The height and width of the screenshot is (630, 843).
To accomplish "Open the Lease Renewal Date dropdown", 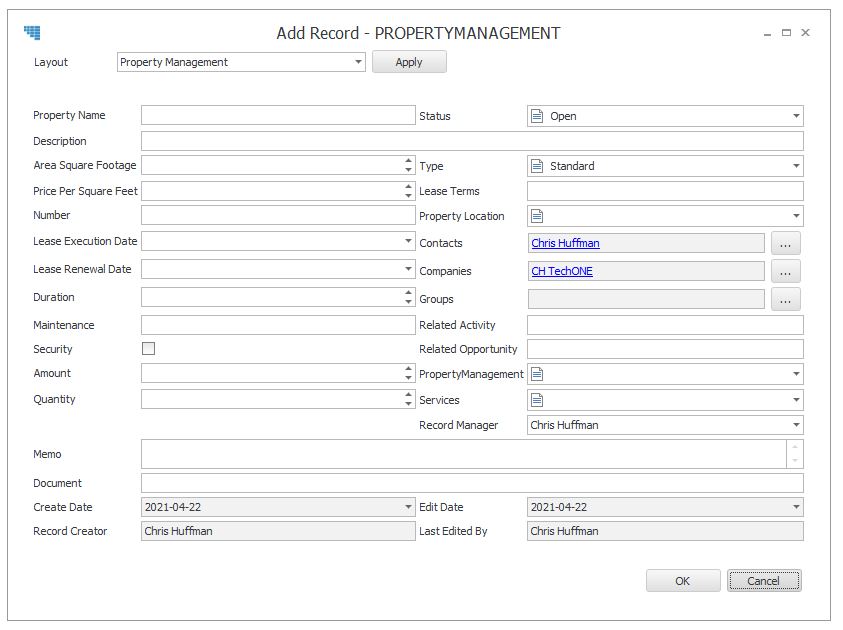I will pyautogui.click(x=409, y=269).
